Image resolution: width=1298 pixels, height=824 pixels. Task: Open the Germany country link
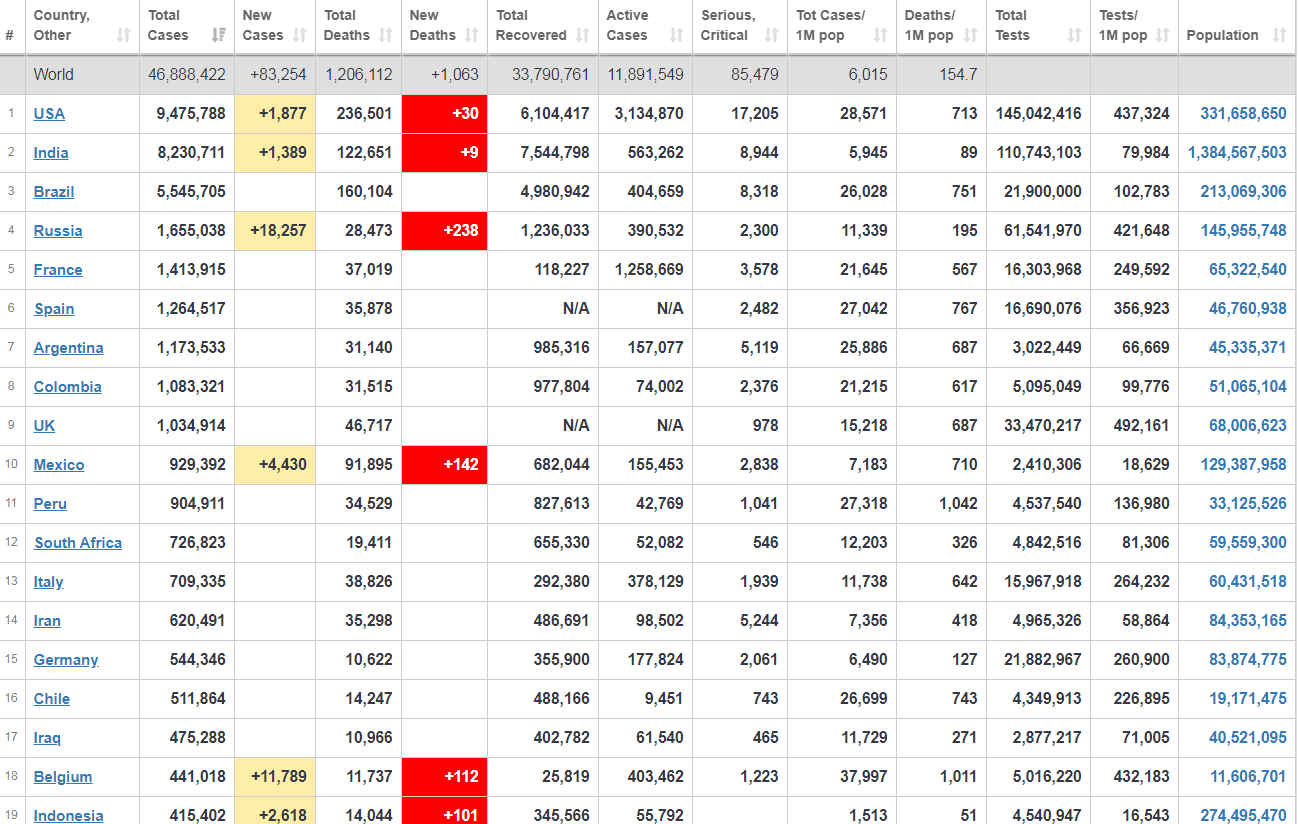click(66, 660)
